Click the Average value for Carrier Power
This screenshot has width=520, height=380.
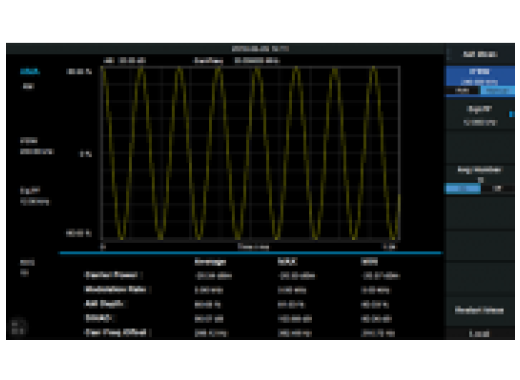213,276
